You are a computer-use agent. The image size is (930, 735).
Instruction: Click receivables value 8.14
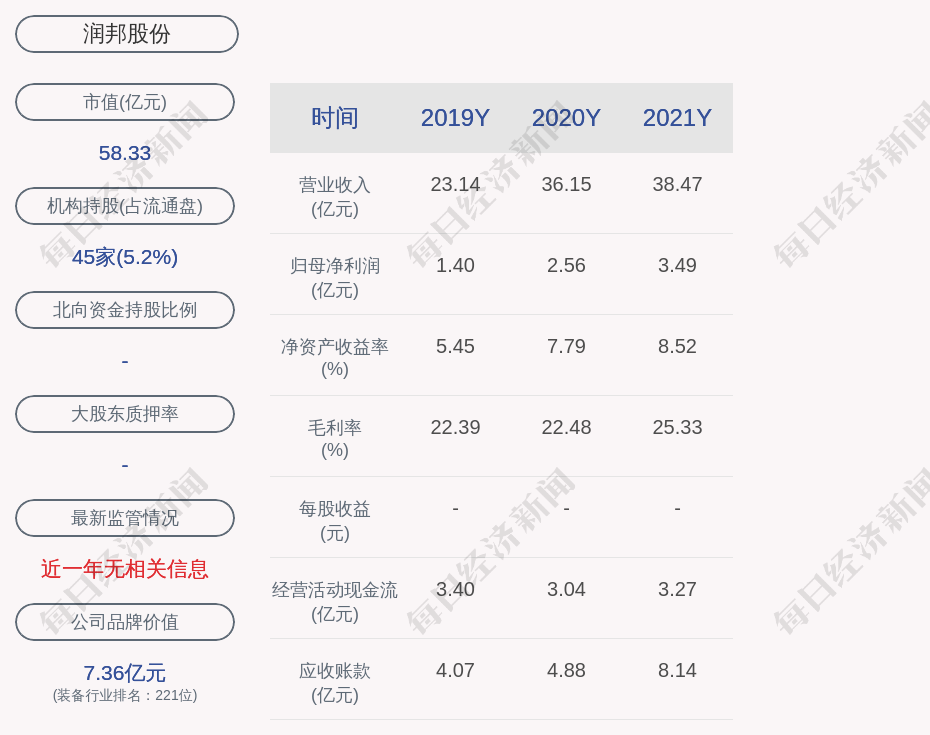677,670
